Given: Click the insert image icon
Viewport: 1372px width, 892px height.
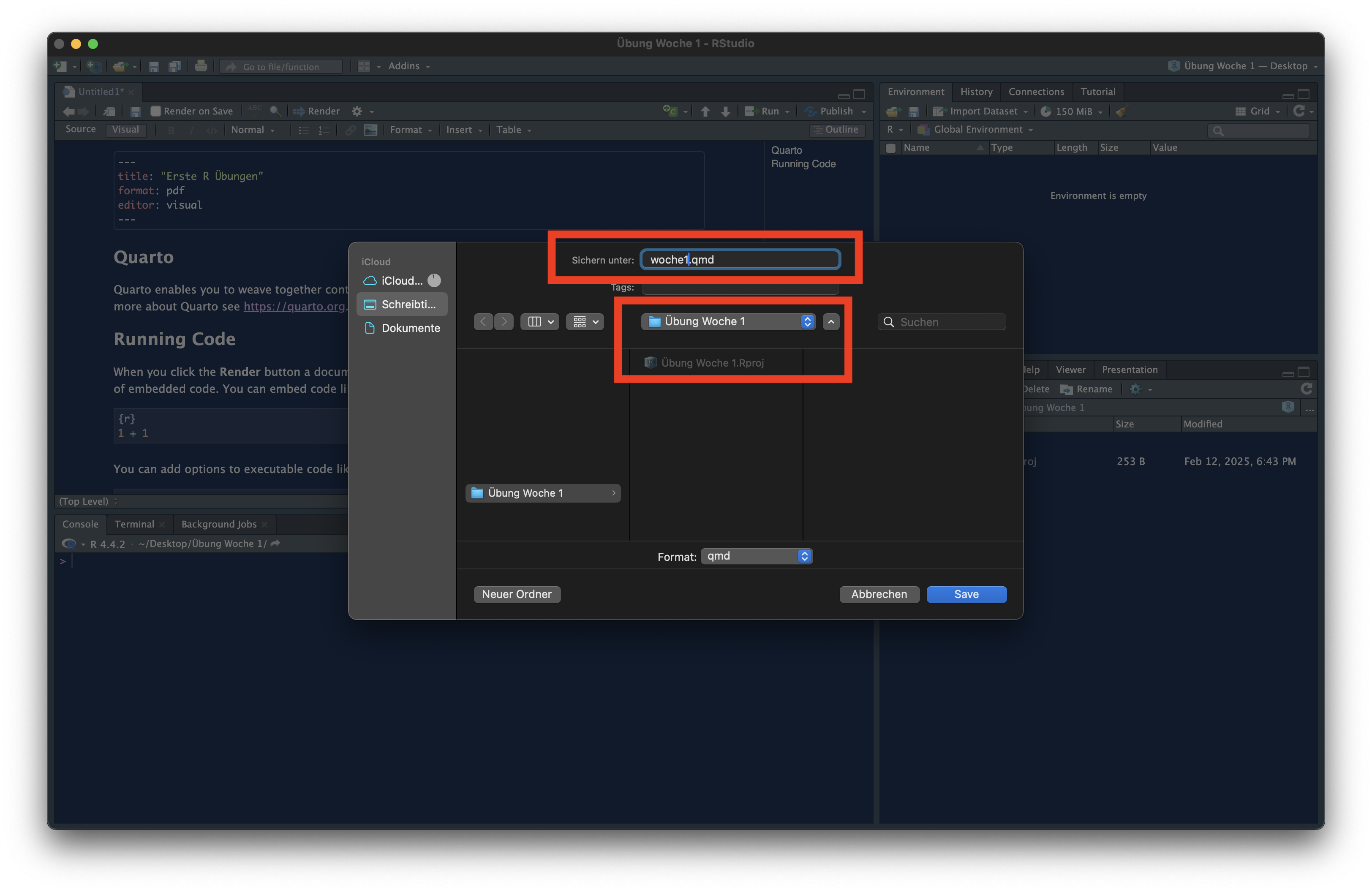Looking at the screenshot, I should point(371,130).
